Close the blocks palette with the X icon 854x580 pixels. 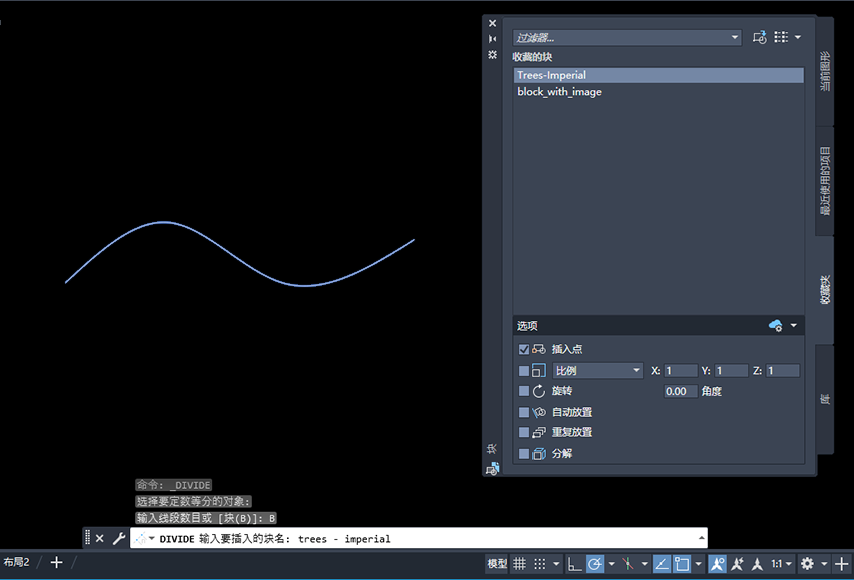coord(492,23)
